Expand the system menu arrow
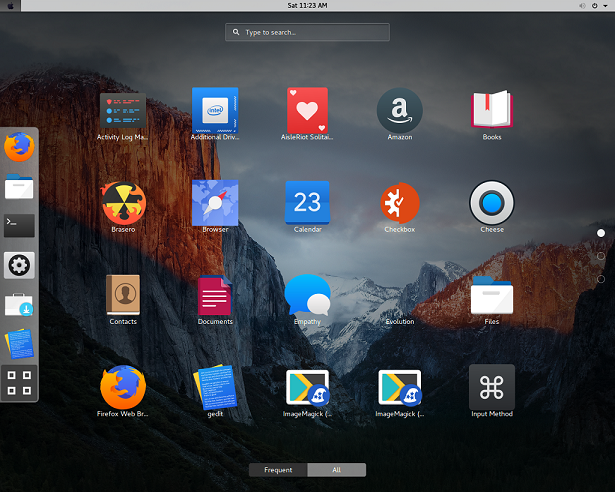 [x=605, y=5]
